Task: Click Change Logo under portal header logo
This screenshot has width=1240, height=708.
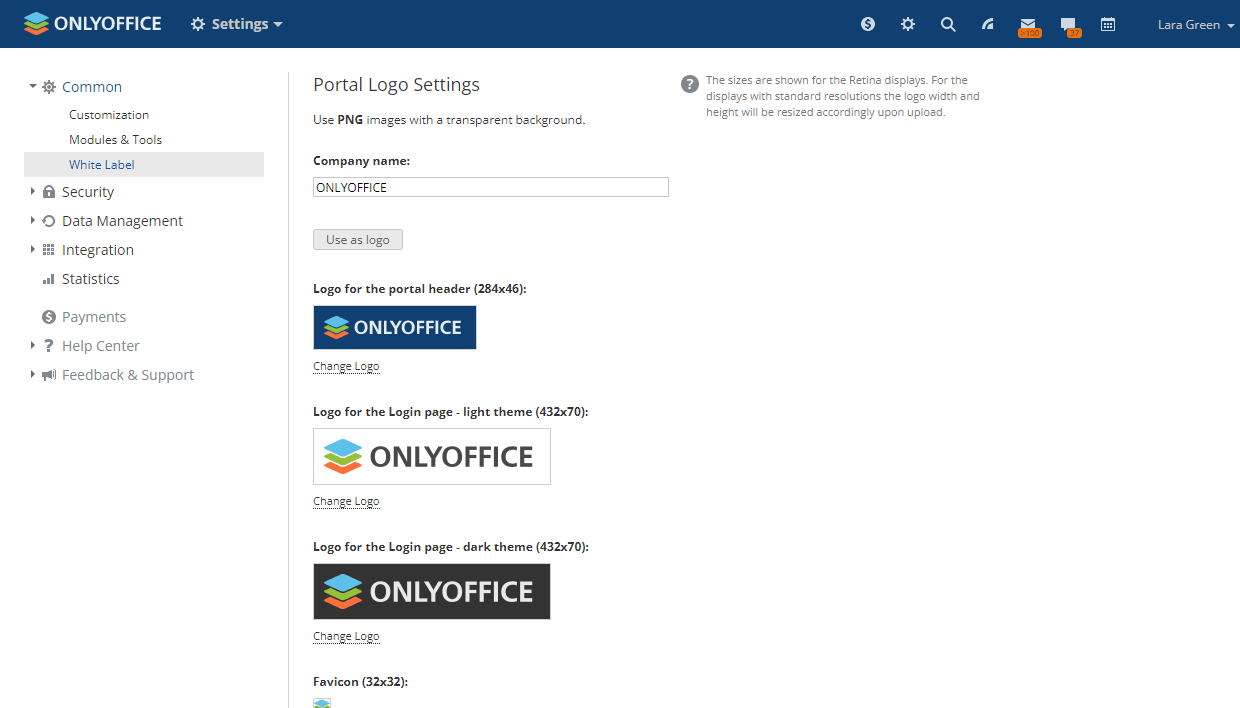Action: [346, 366]
